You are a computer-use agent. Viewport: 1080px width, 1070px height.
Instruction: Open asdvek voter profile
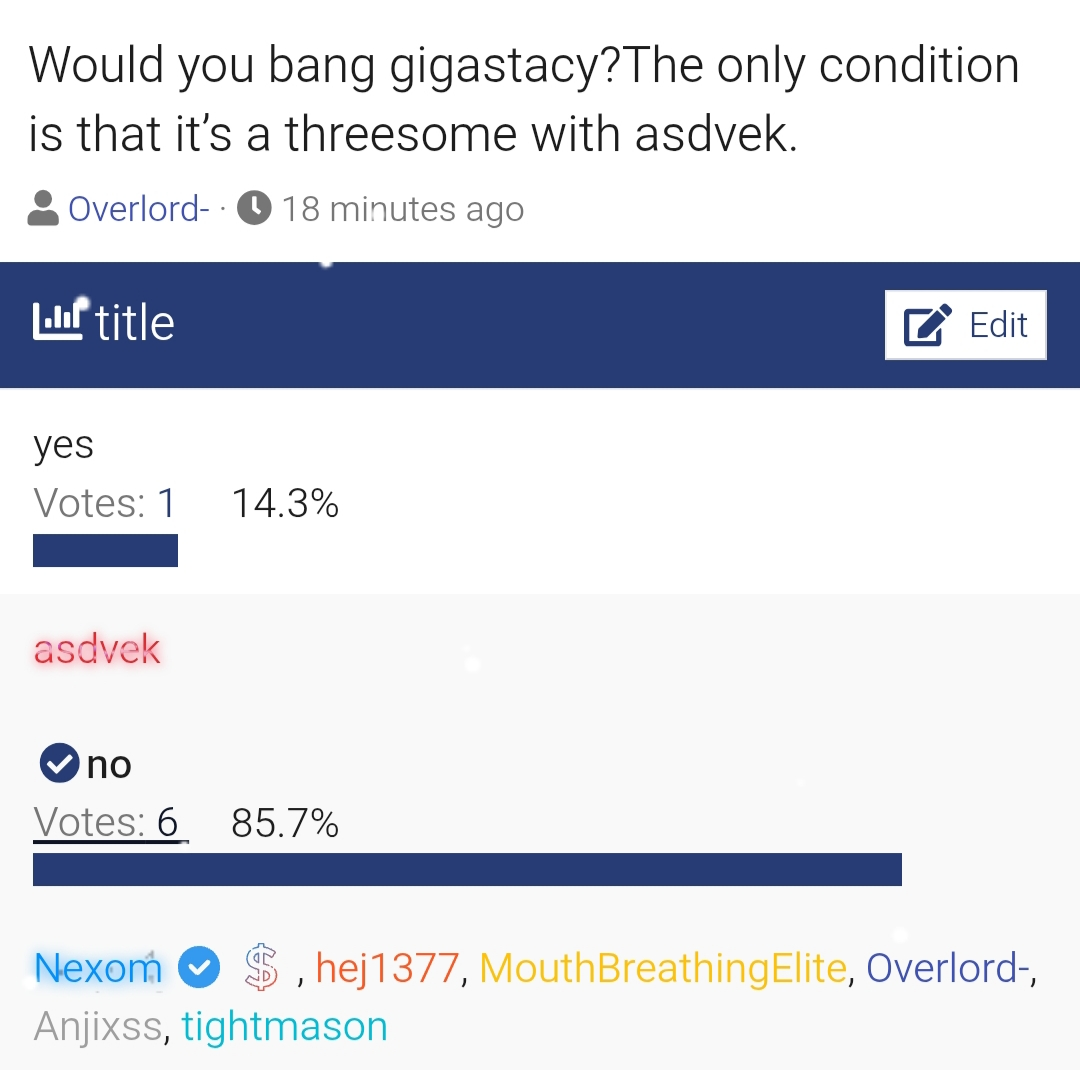(x=97, y=650)
